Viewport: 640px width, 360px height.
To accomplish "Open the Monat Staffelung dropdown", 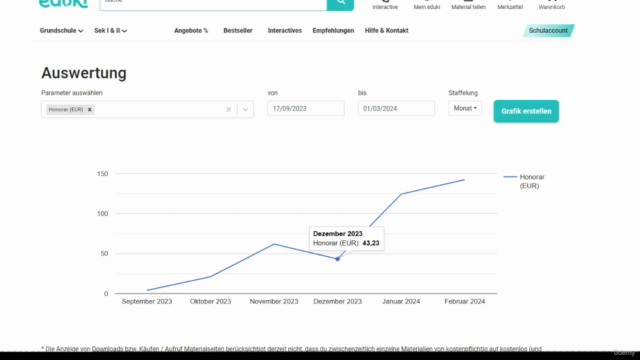I will (x=465, y=108).
